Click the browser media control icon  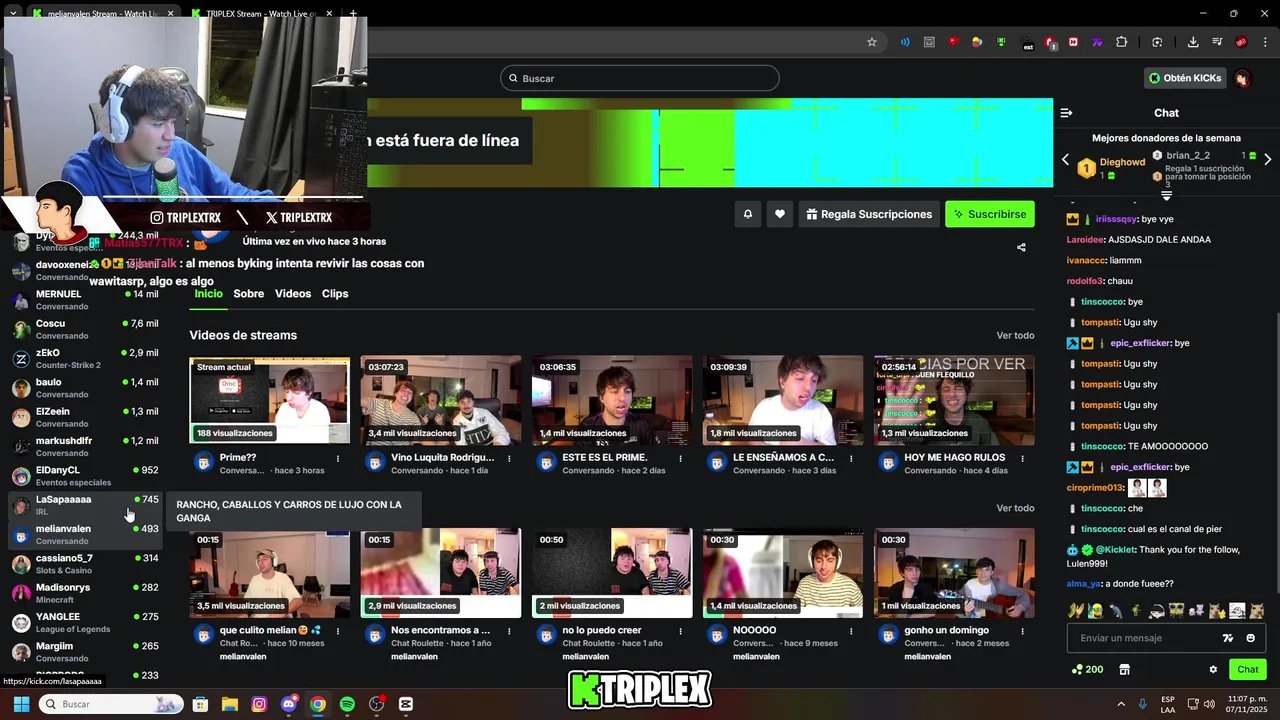click(x=1217, y=42)
